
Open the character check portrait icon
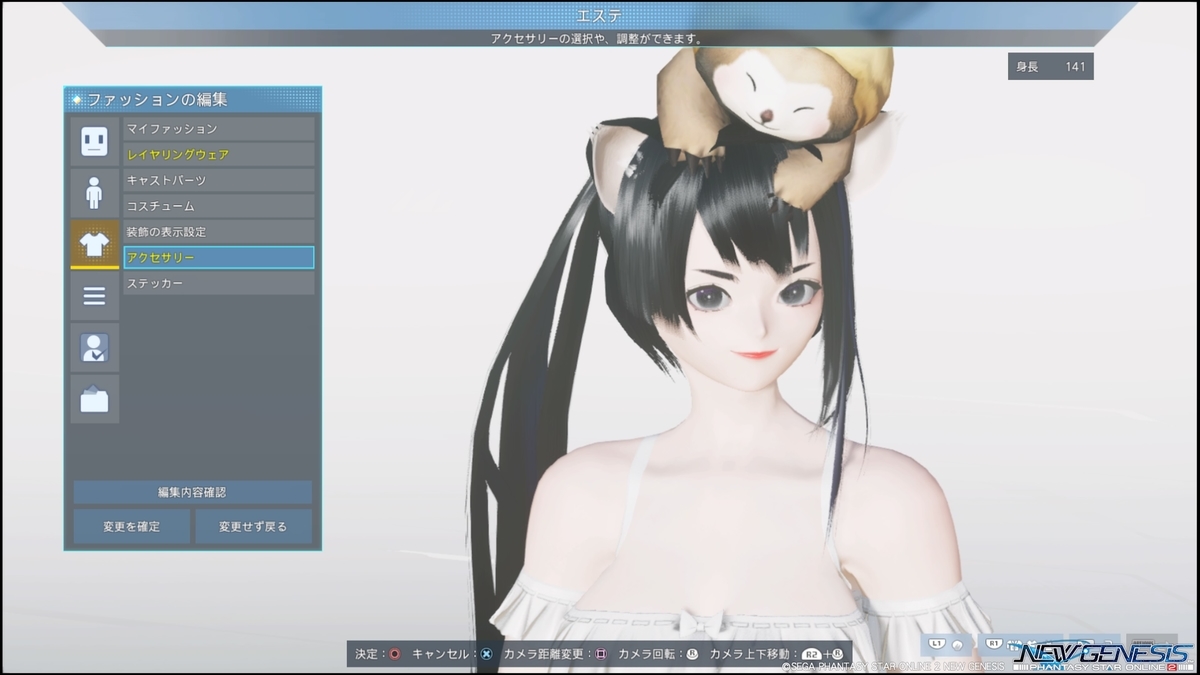(94, 348)
